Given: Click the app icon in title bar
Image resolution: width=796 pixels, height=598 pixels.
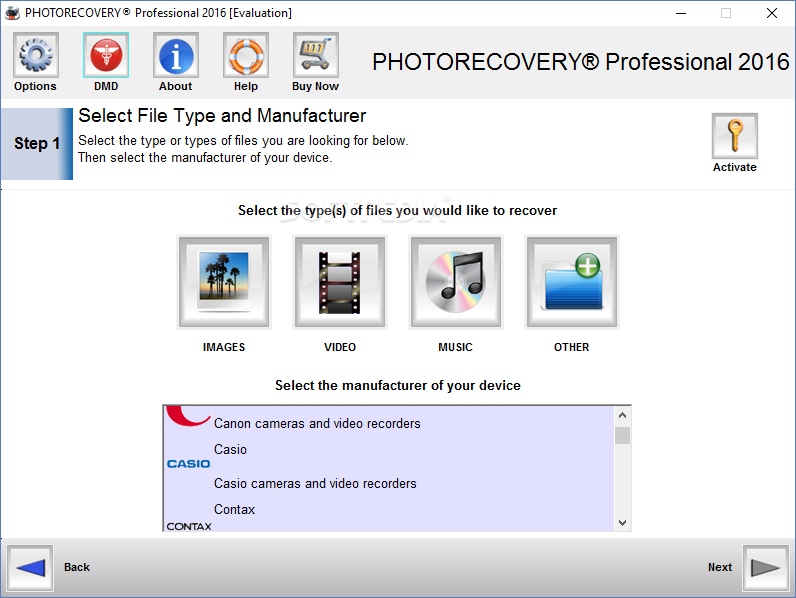Looking at the screenshot, I should 12,13.
